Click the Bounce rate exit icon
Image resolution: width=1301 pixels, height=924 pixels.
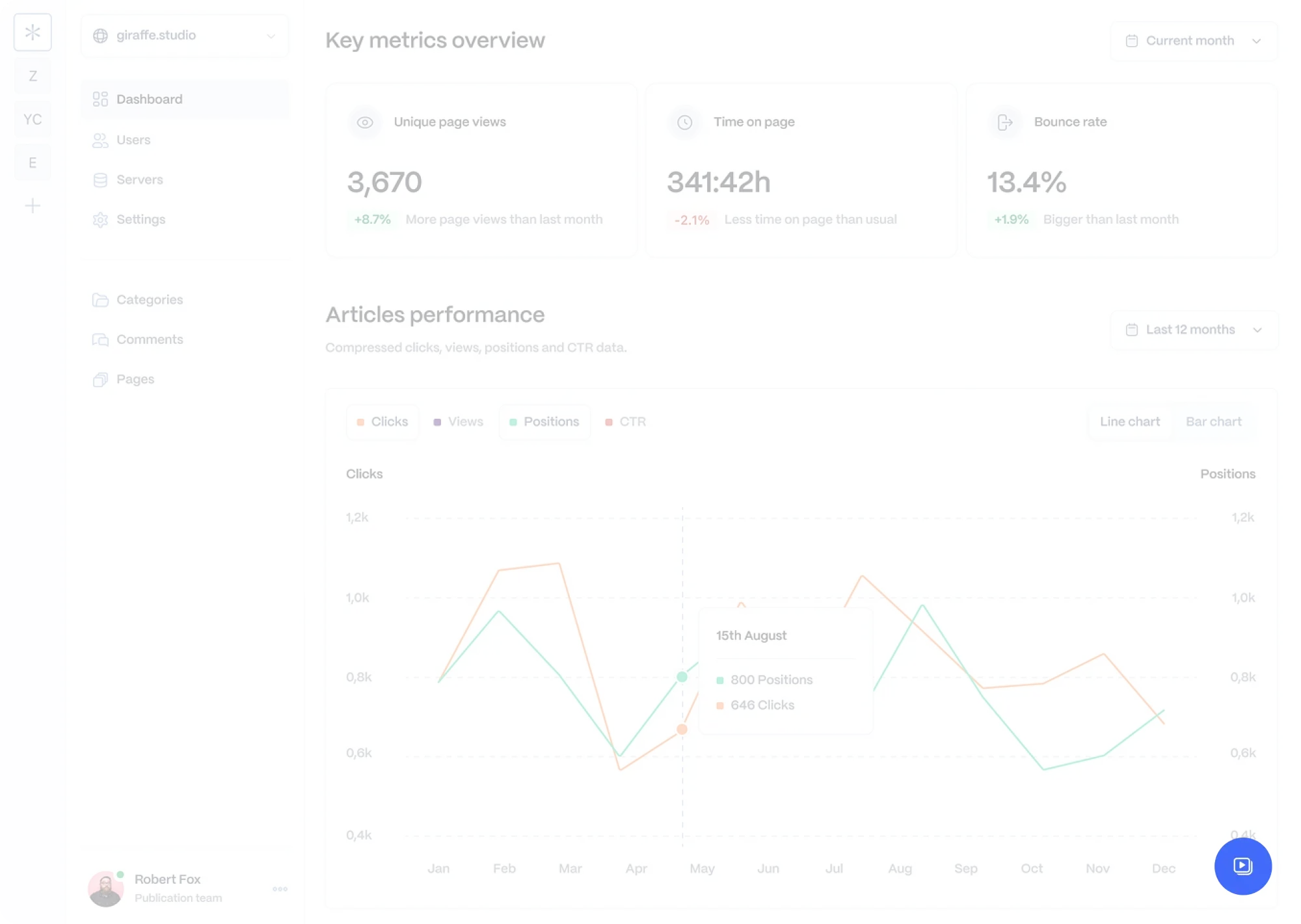pyautogui.click(x=1005, y=122)
